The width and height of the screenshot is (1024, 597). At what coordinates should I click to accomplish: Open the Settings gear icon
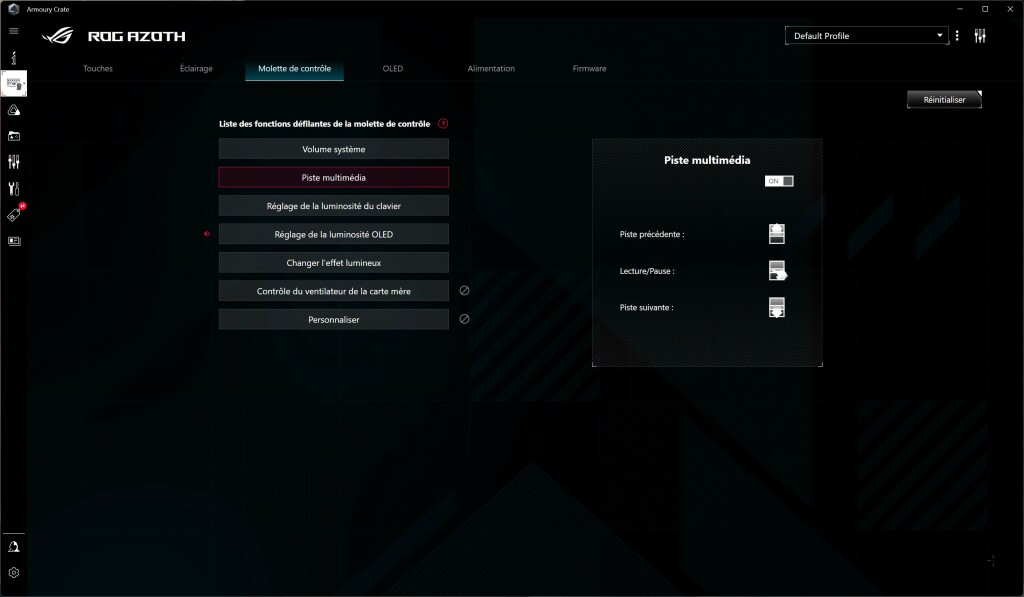(x=14, y=573)
